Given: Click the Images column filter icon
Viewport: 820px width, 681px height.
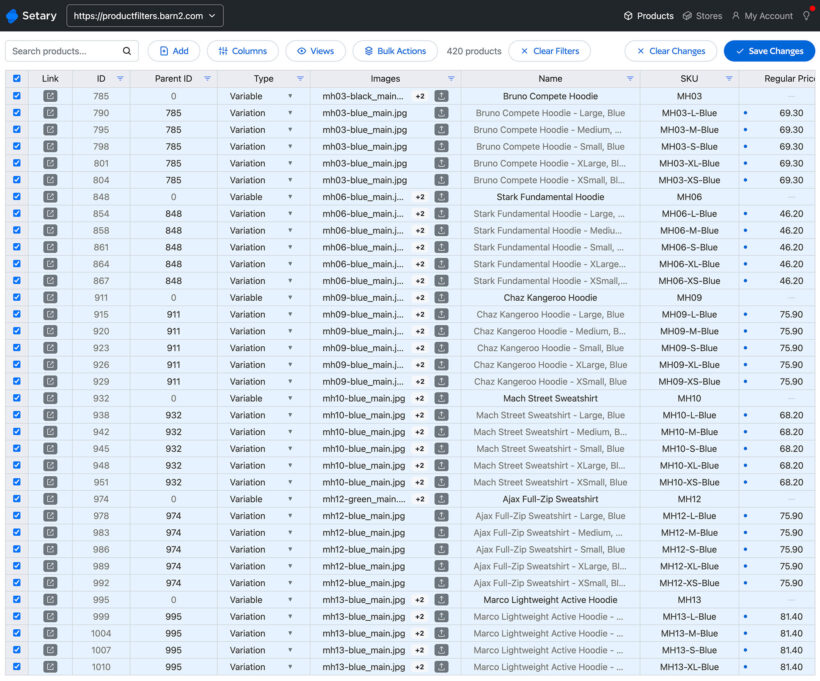Looking at the screenshot, I should 450,78.
